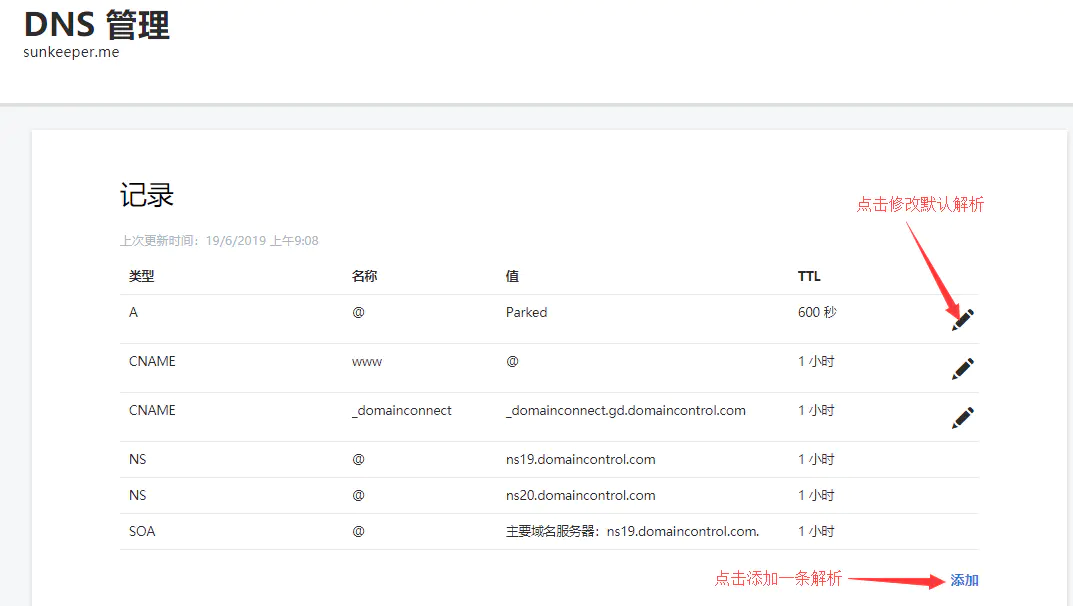Image resolution: width=1073 pixels, height=606 pixels.
Task: Click the SOA record type cell
Action: click(x=142, y=531)
